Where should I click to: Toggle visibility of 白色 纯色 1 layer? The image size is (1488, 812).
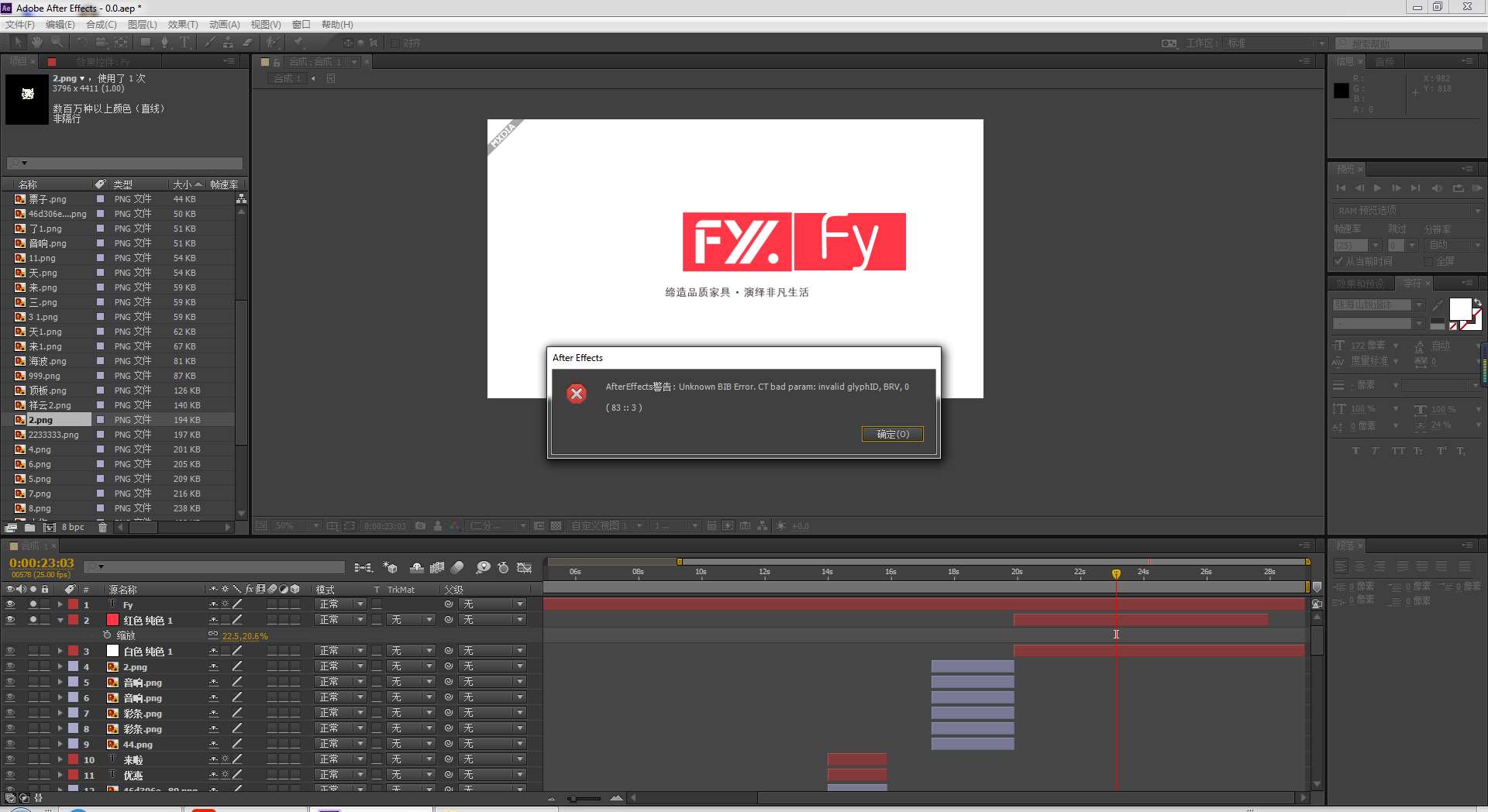10,651
